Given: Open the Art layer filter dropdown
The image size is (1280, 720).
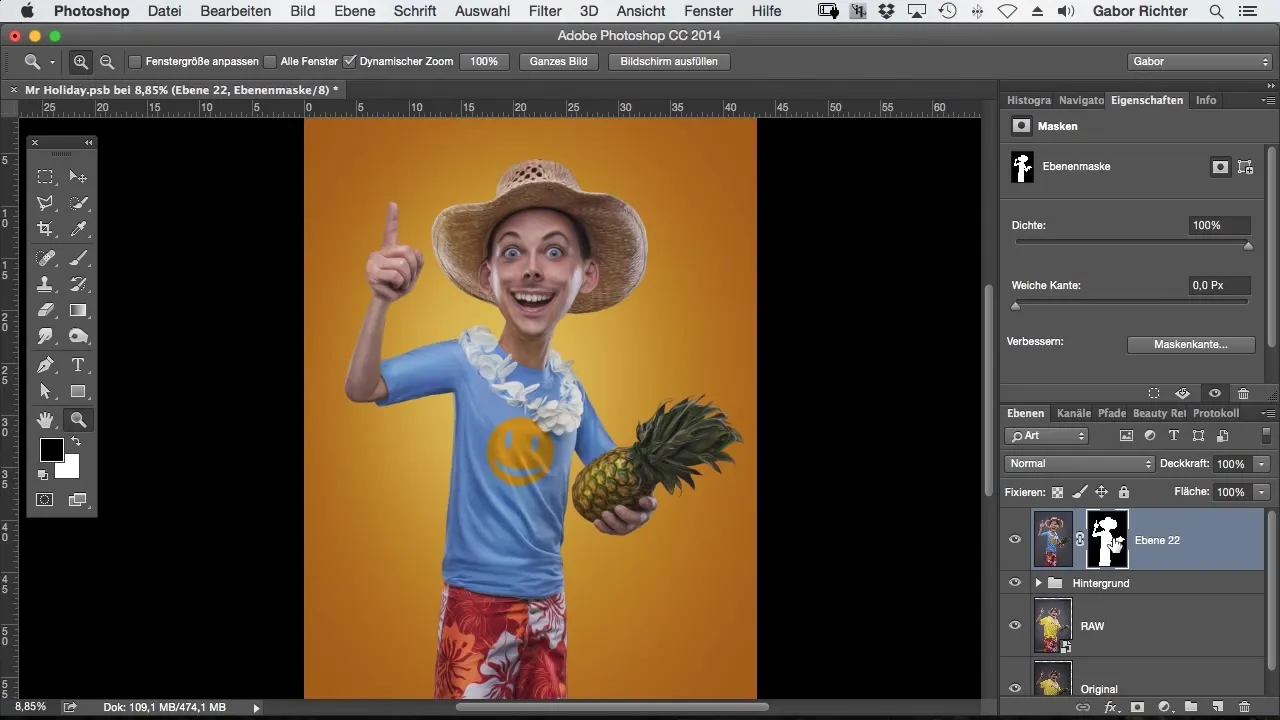Looking at the screenshot, I should click(x=1047, y=436).
